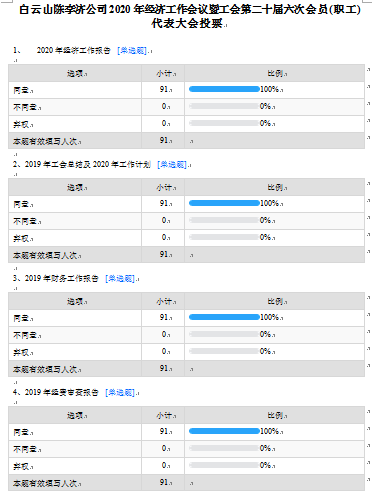Click the [单选题] link for question 1
The height and width of the screenshot is (498, 372).
tap(133, 51)
